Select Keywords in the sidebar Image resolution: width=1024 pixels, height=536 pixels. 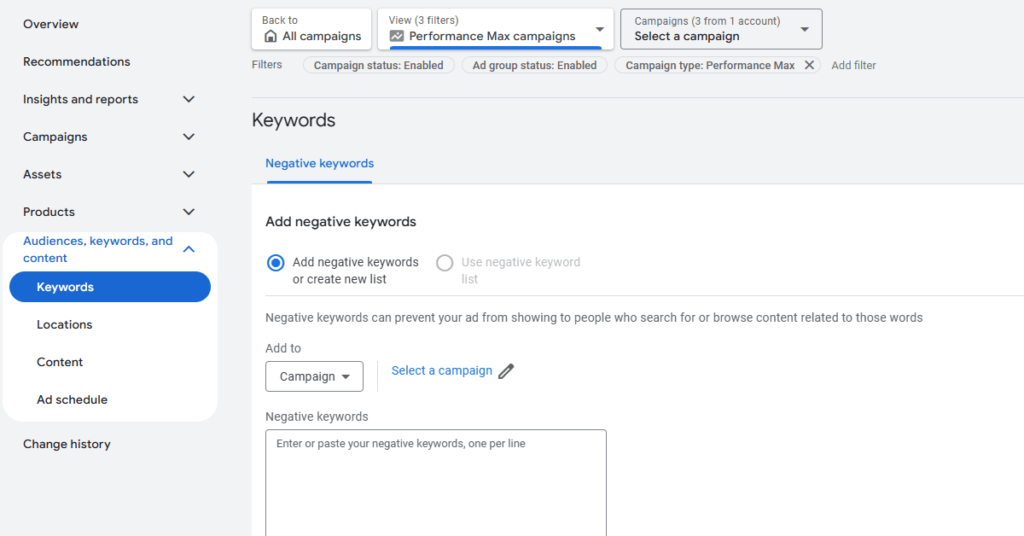pyautogui.click(x=110, y=287)
